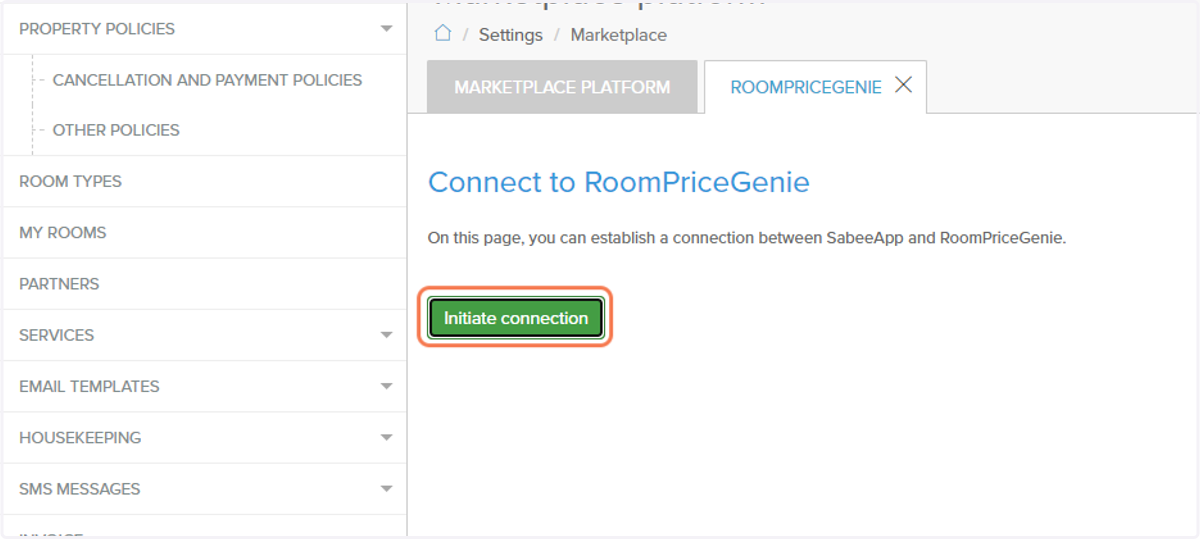Open ROOM TYPES in sidebar
This screenshot has width=1200, height=539.
[x=204, y=181]
